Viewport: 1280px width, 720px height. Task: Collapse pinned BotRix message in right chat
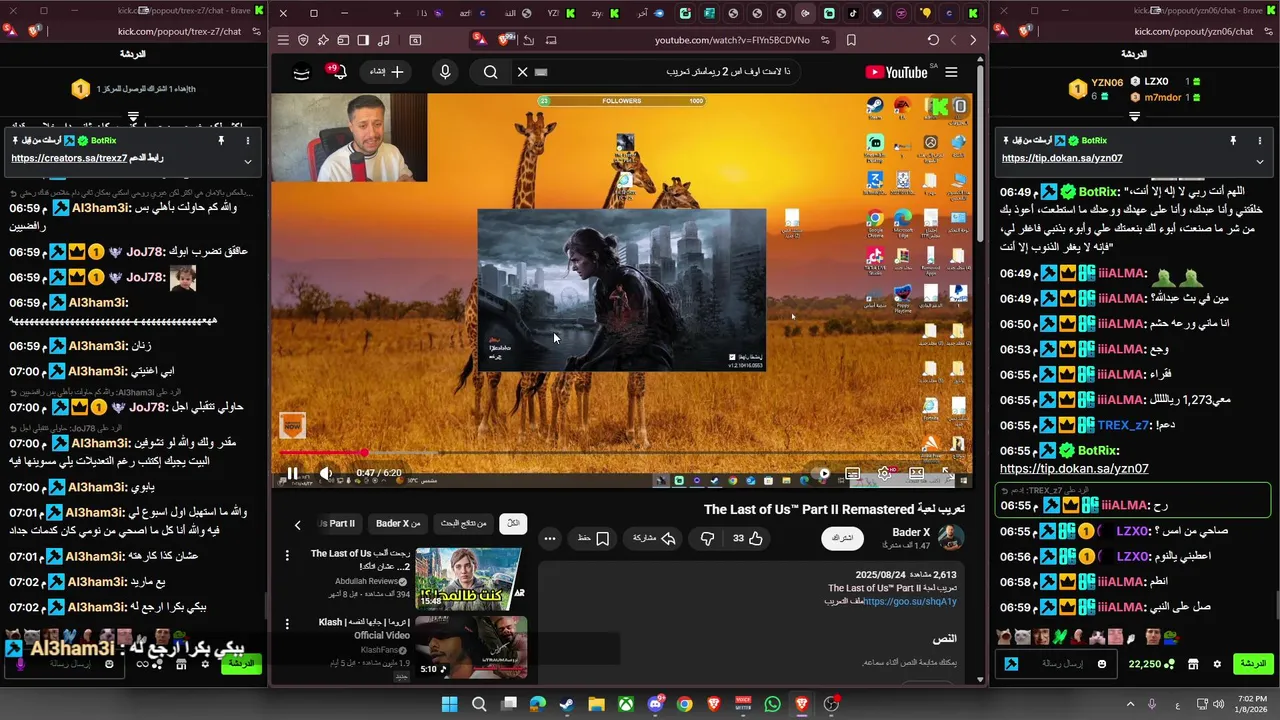point(1260,161)
